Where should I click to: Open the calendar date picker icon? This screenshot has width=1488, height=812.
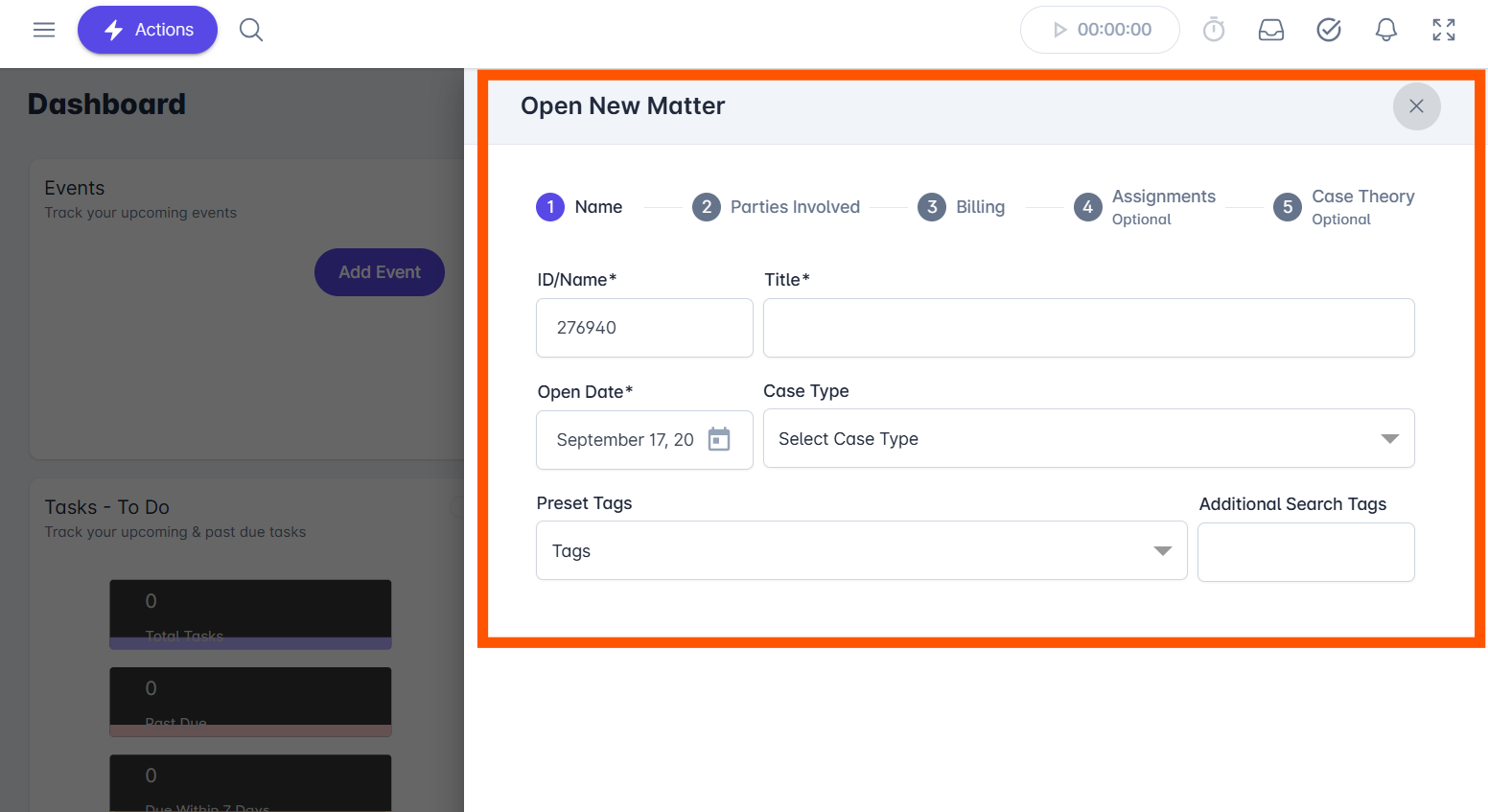[719, 439]
